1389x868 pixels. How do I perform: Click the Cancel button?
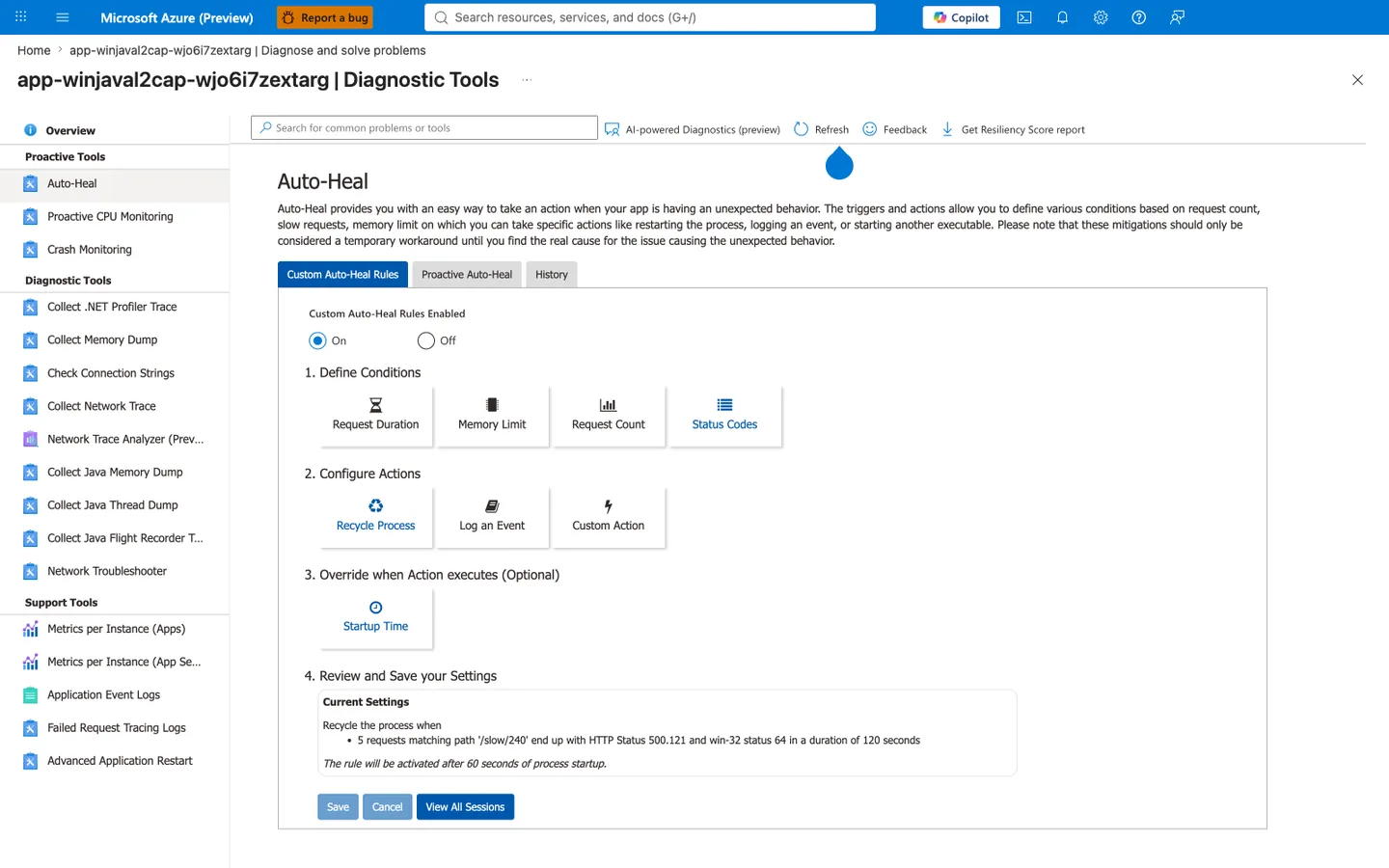[387, 807]
